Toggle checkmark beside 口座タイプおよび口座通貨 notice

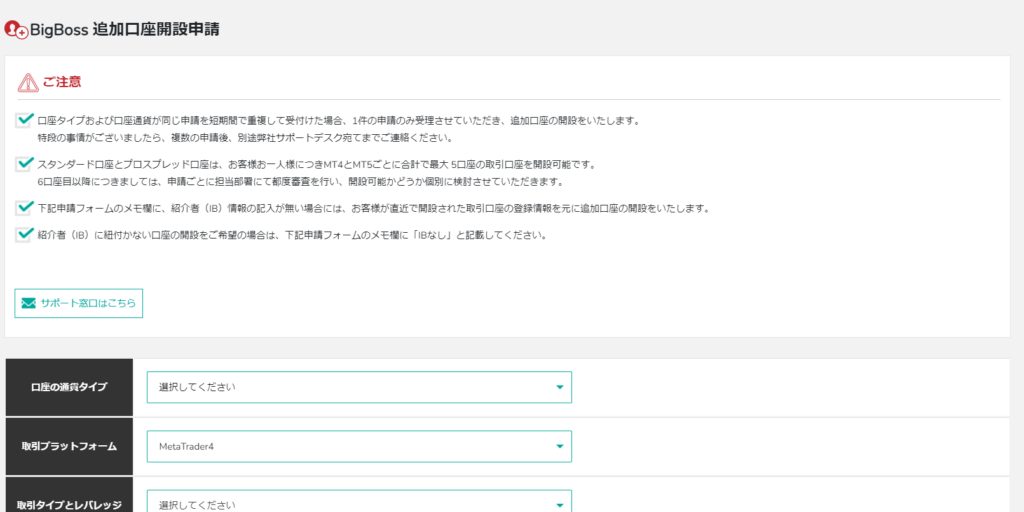(25, 120)
